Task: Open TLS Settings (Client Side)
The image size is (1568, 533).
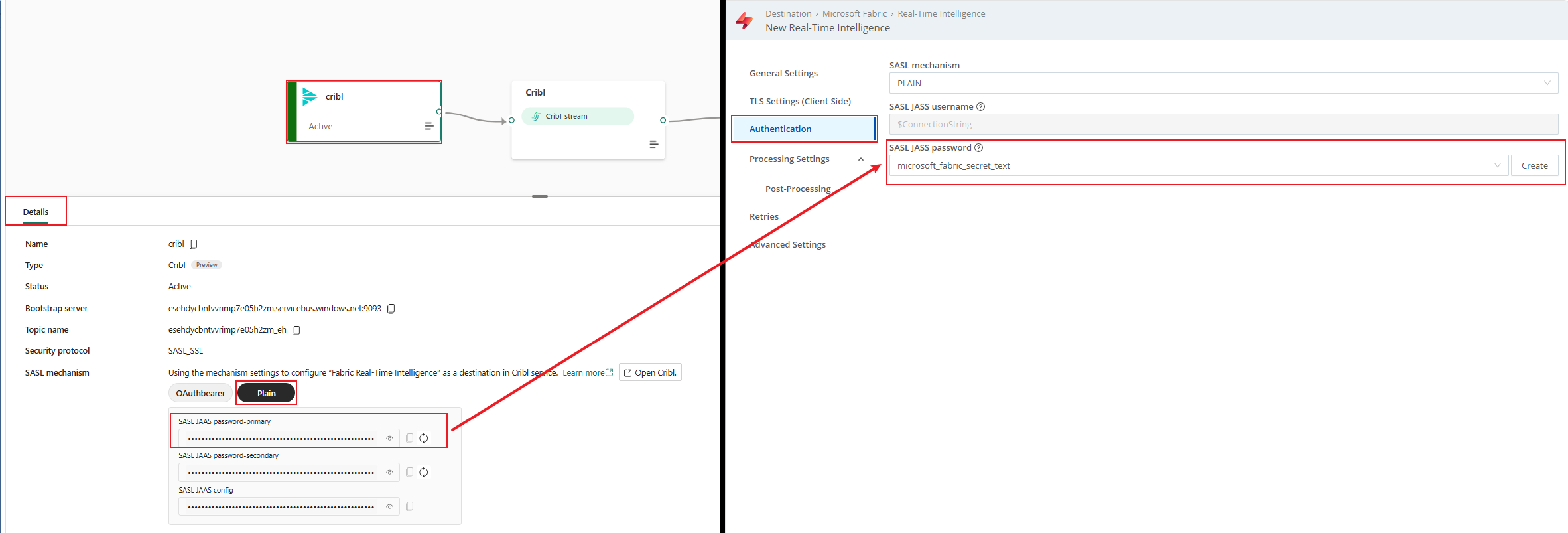Action: click(800, 101)
